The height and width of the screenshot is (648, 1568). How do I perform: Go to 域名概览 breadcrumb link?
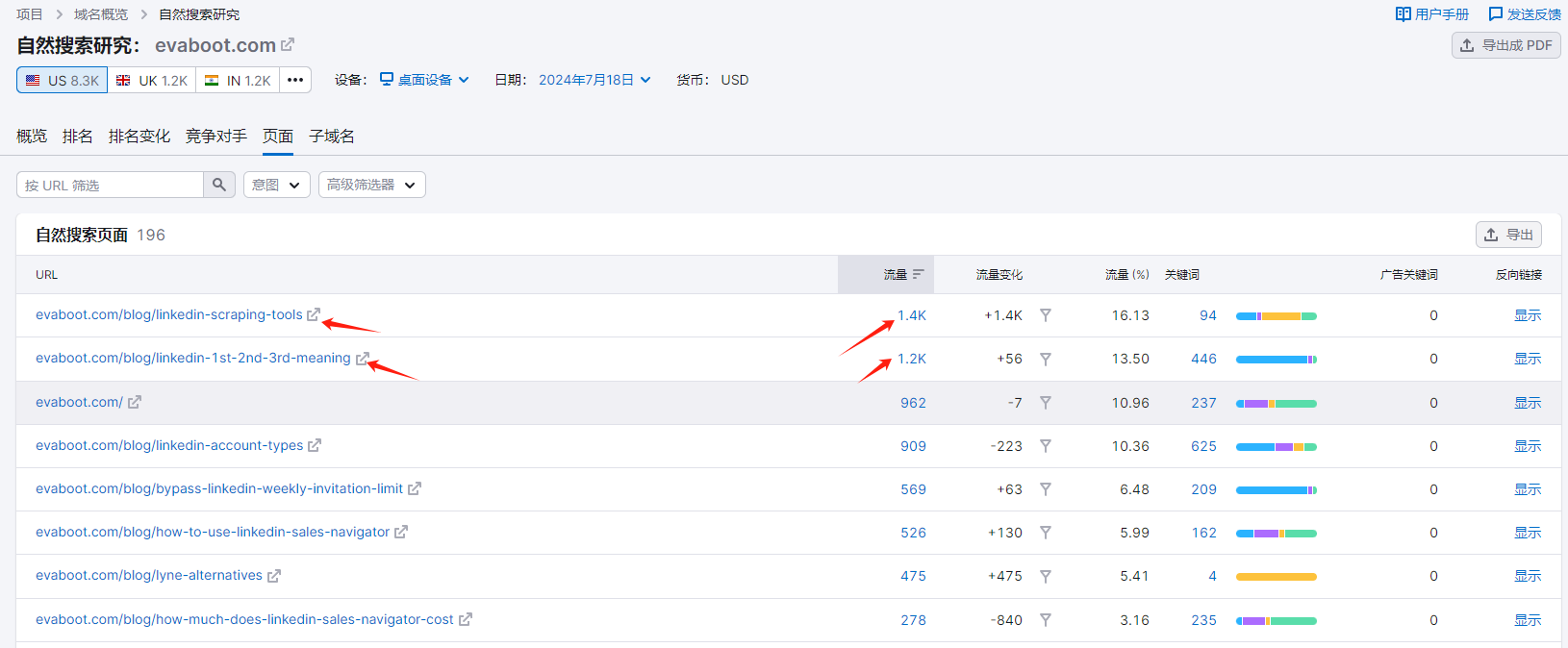101,14
